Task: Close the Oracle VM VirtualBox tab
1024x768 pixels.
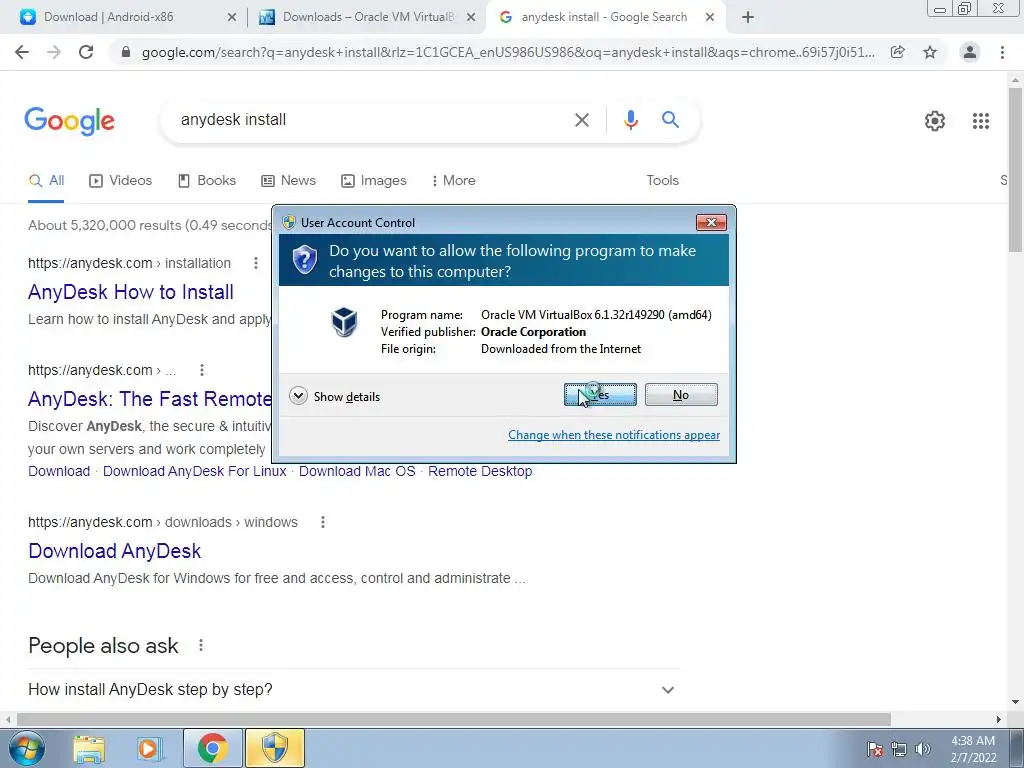Action: click(471, 17)
